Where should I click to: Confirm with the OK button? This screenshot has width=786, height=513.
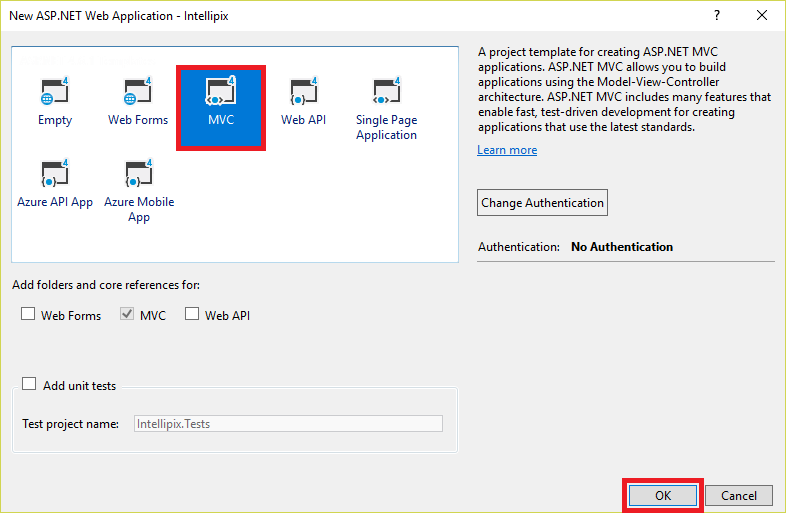(x=663, y=495)
